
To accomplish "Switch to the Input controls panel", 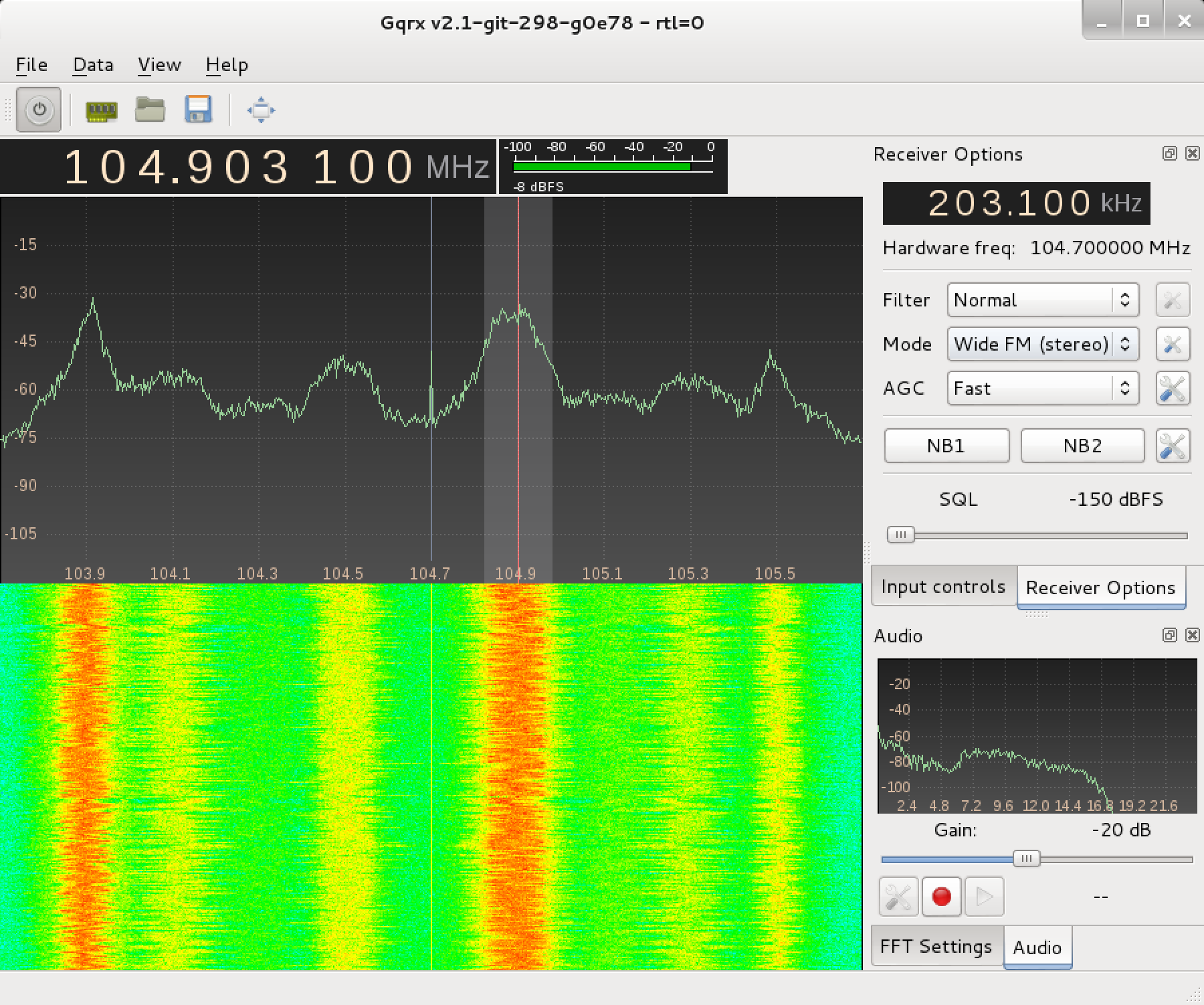I will pyautogui.click(x=943, y=586).
